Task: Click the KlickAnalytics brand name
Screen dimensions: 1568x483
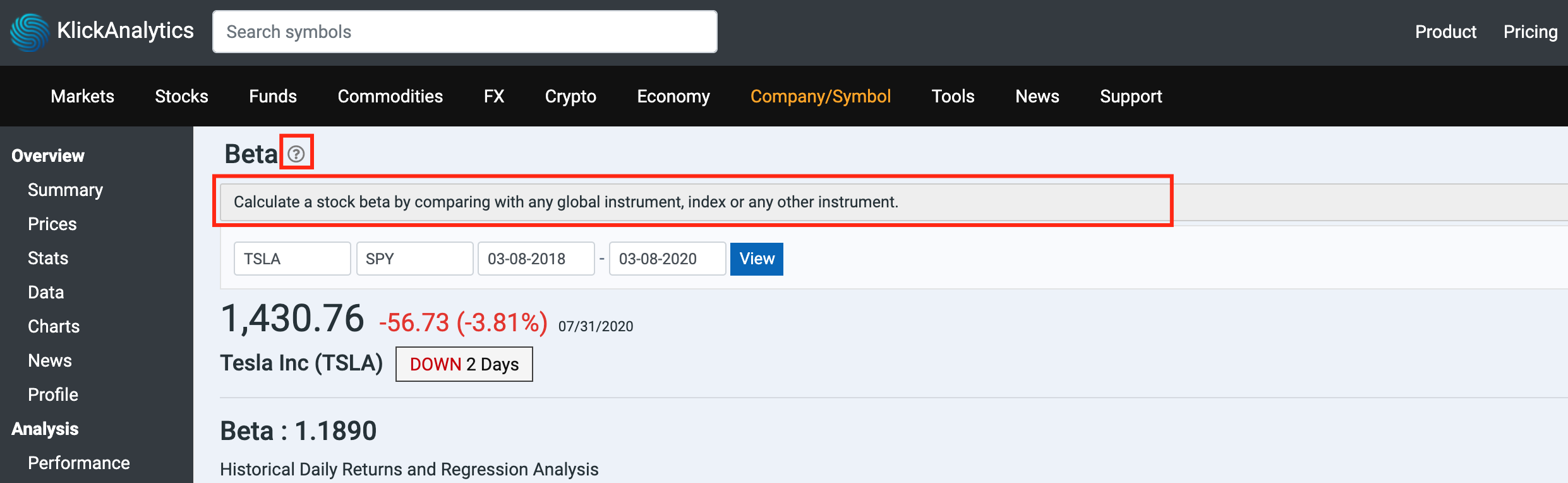Action: coord(125,30)
